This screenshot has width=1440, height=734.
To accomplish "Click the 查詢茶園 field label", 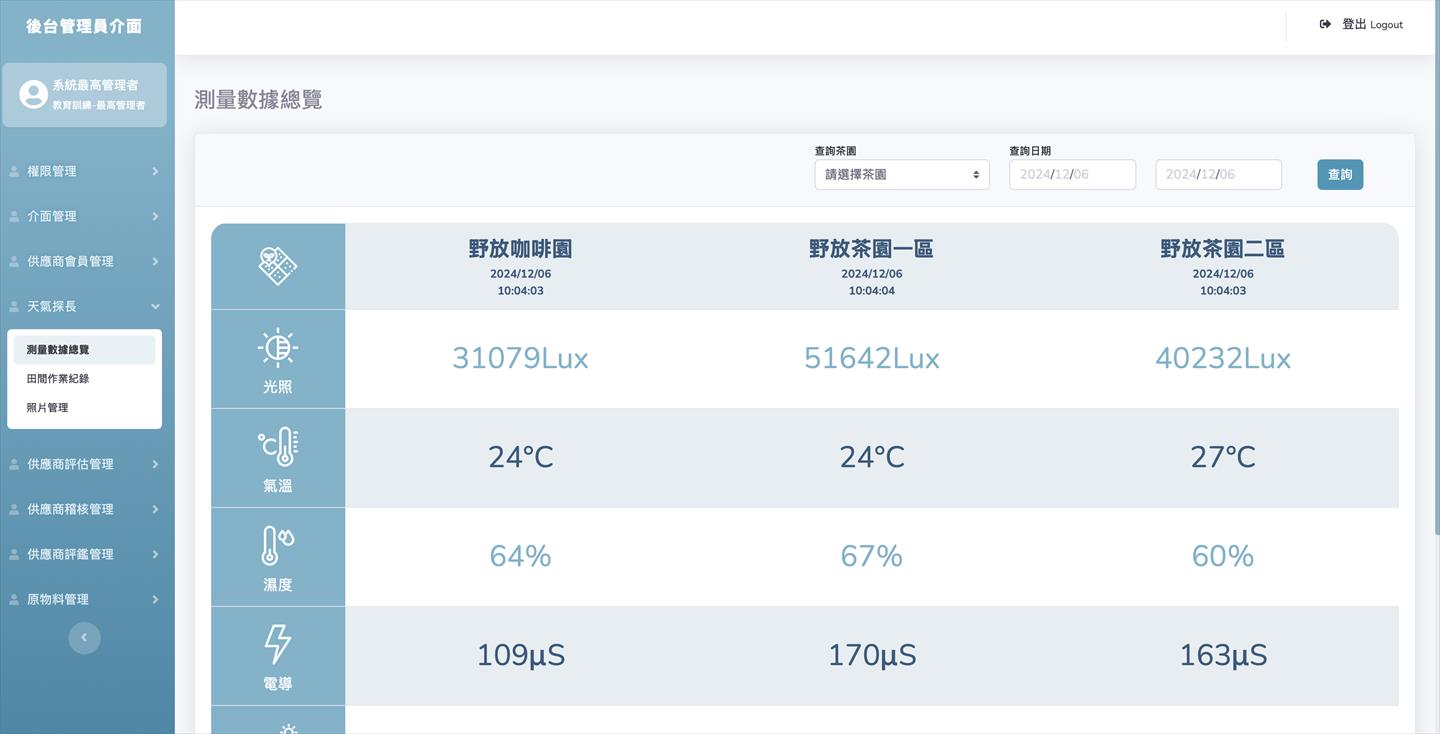I will click(x=835, y=151).
